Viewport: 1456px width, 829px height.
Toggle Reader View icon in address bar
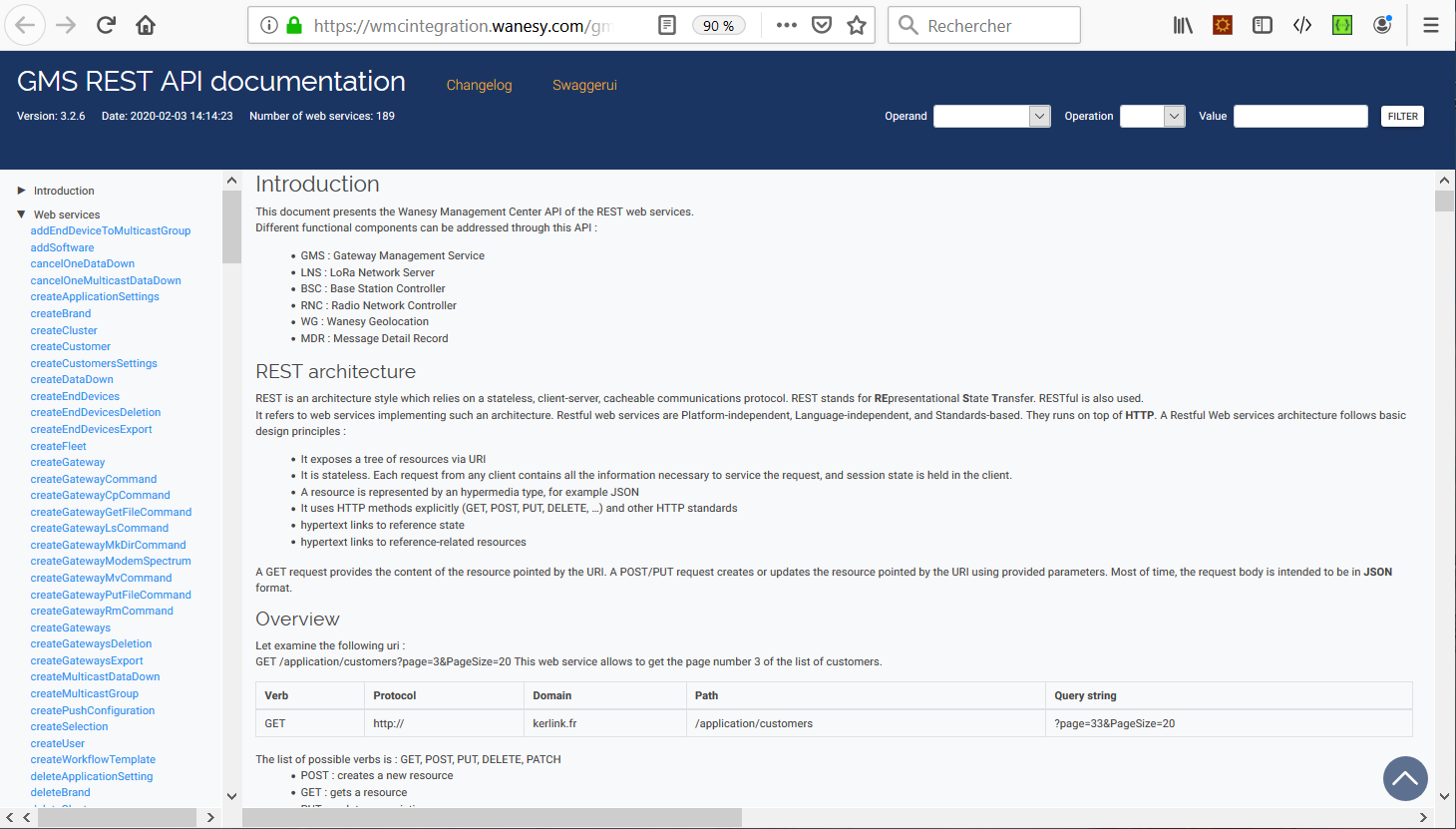(x=667, y=25)
